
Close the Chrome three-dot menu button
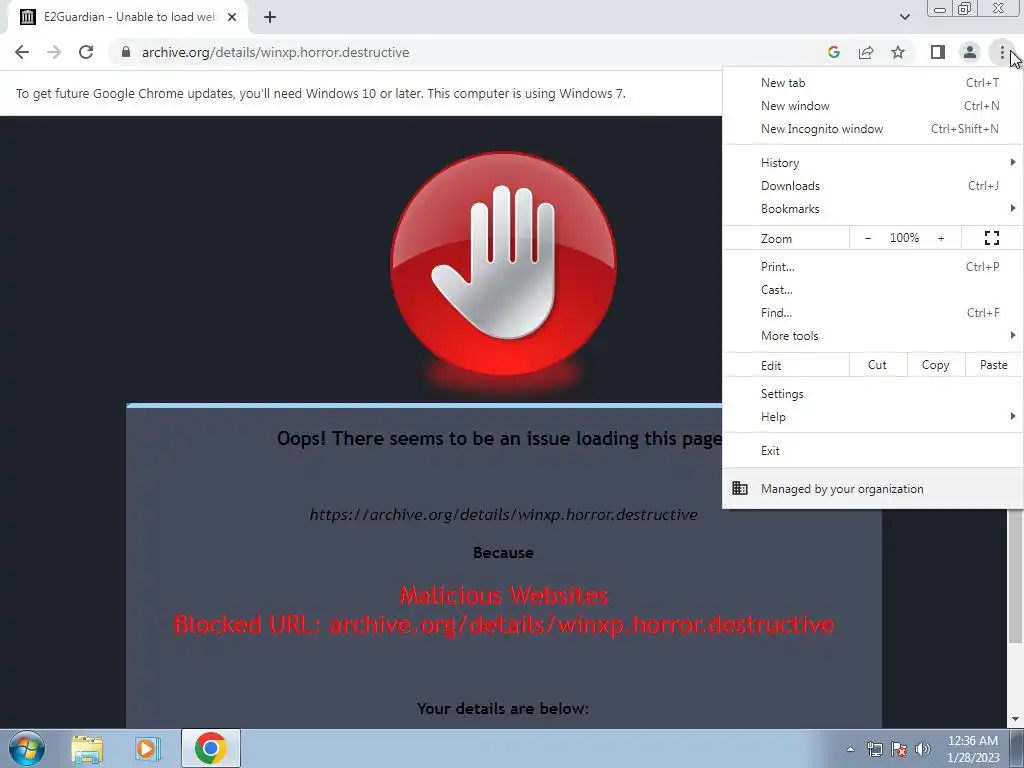coord(1002,52)
